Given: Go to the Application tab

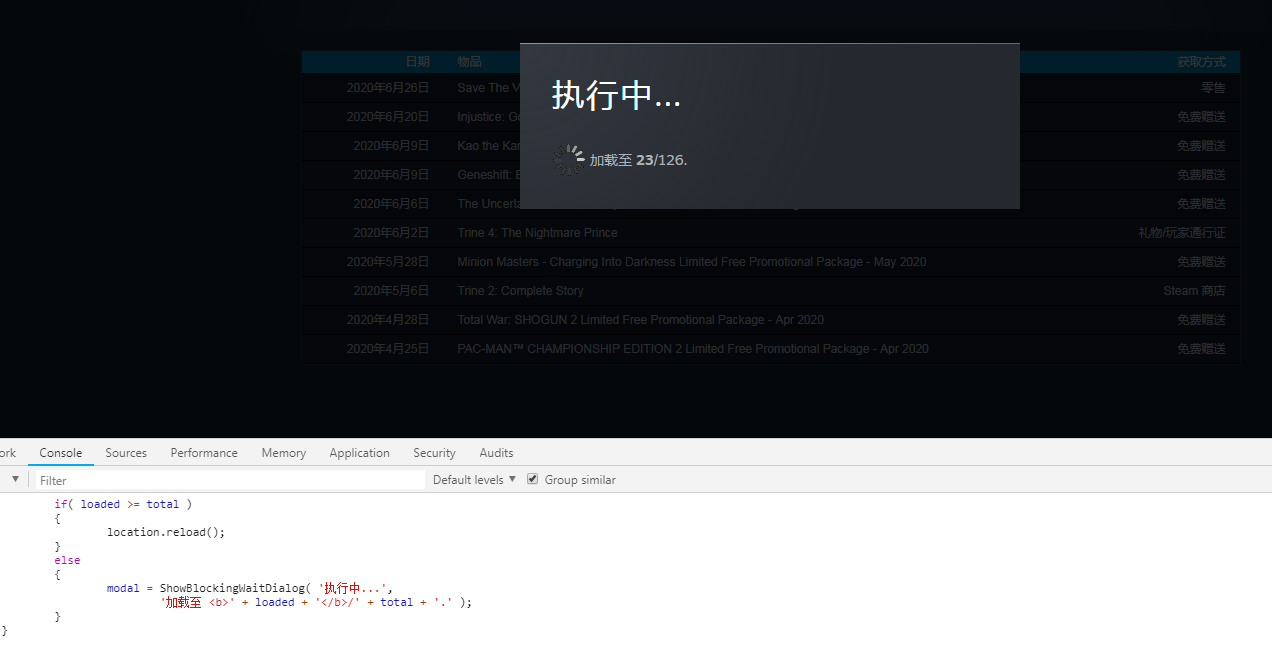Looking at the screenshot, I should pyautogui.click(x=359, y=453).
